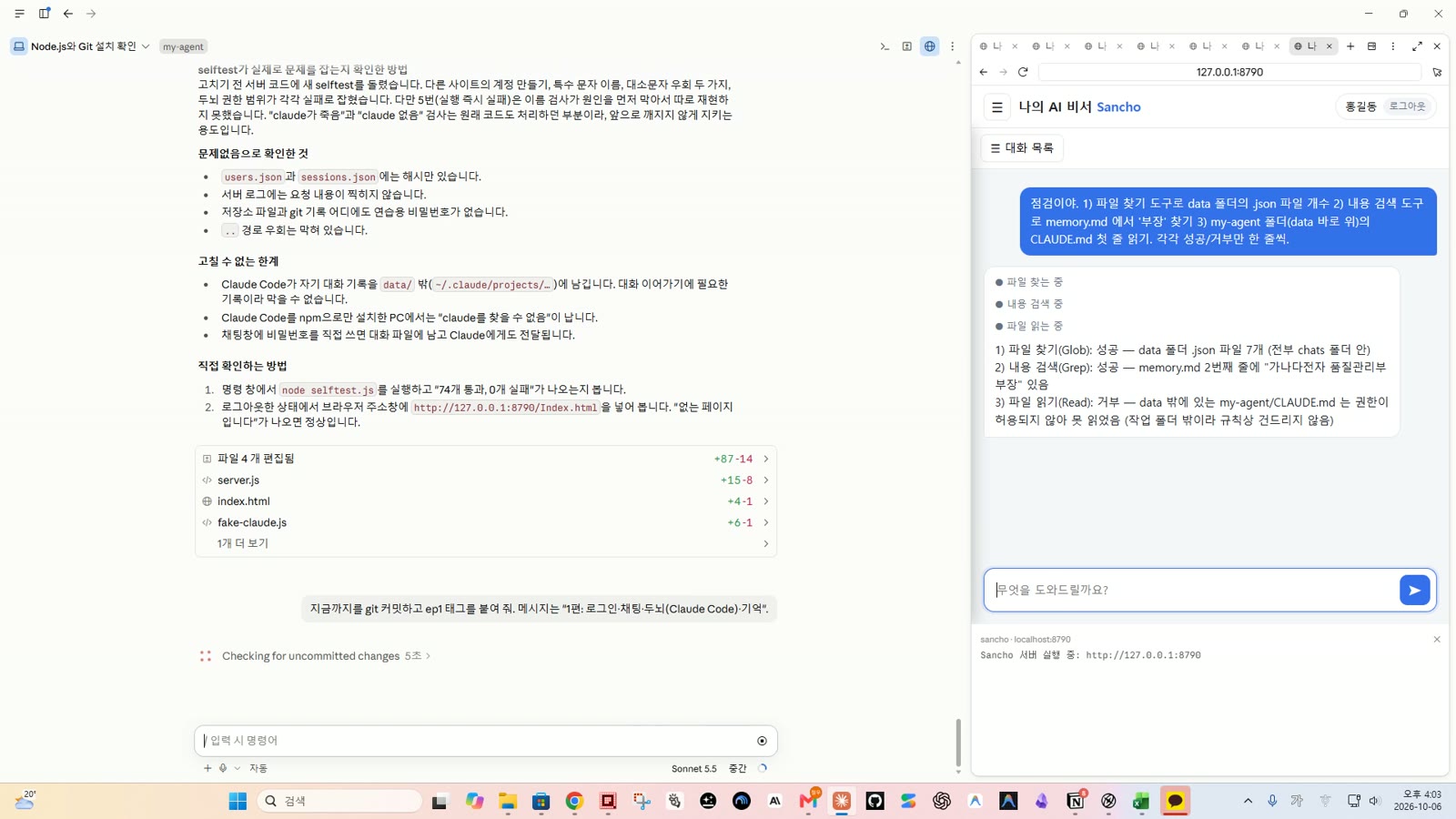Image resolution: width=1456 pixels, height=819 pixels.
Task: Open GitHub Desktop from the taskbar
Action: [x=875, y=801]
